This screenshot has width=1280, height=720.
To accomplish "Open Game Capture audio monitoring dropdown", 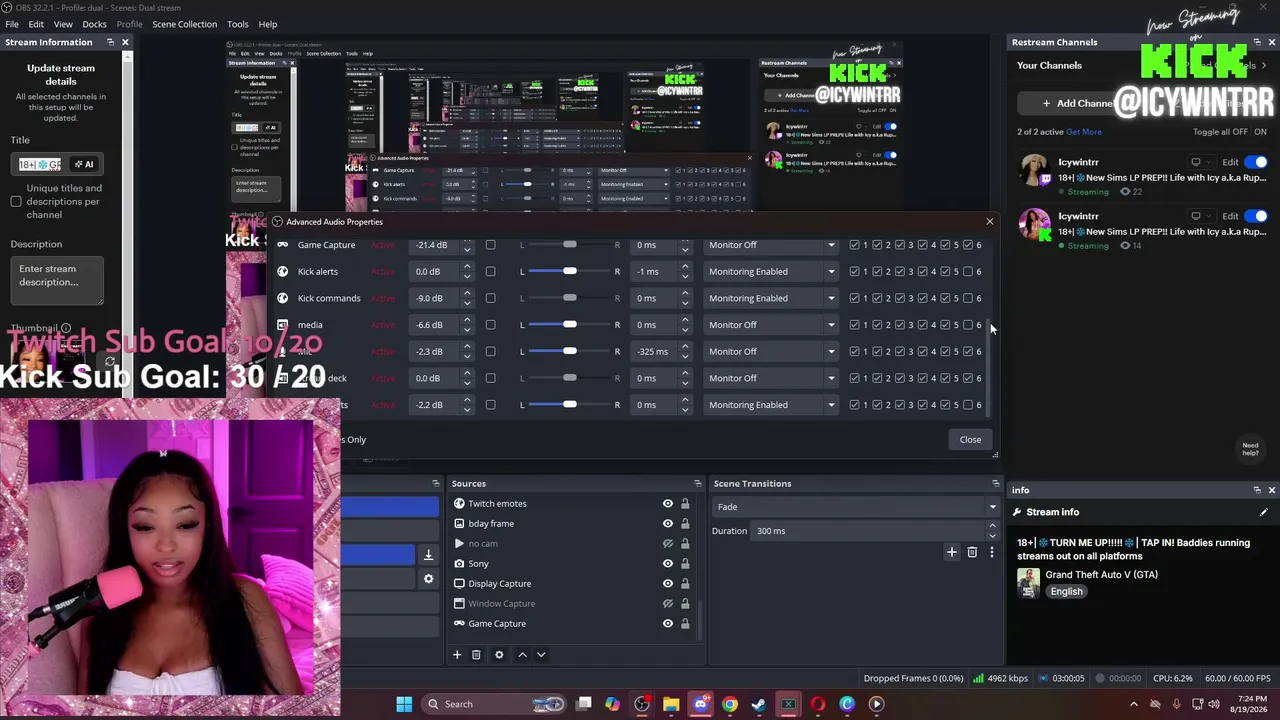I will tap(770, 245).
